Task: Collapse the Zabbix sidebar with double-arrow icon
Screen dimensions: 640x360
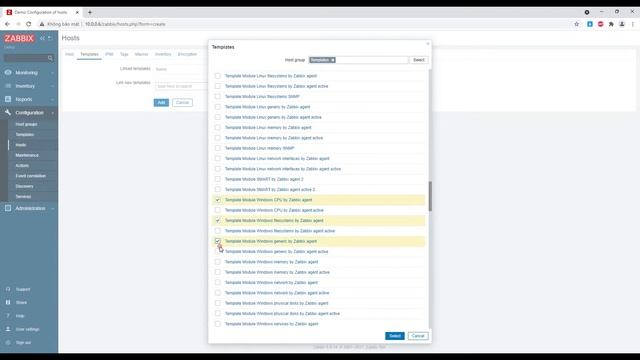Action: [x=42, y=38]
